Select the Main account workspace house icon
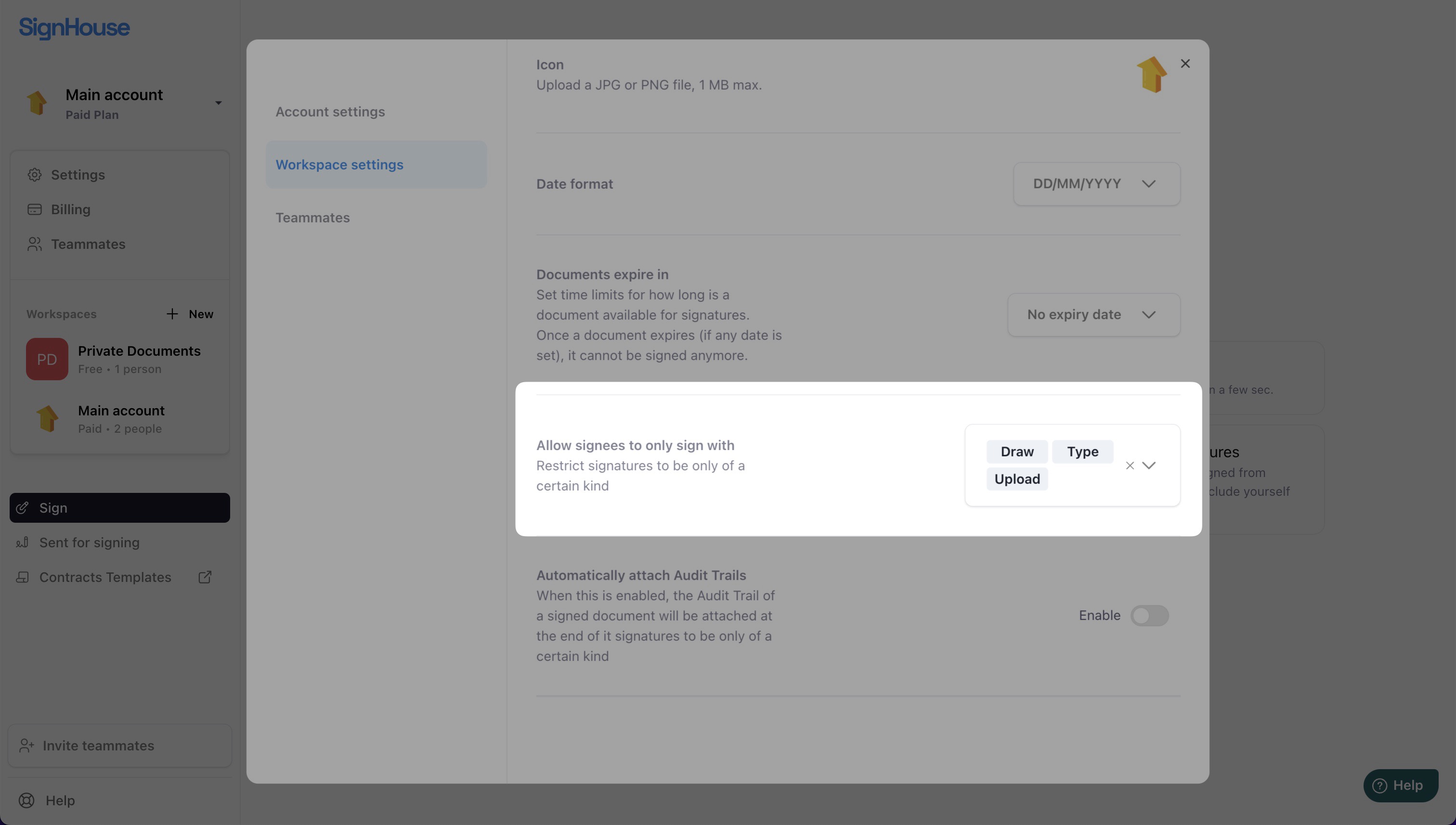This screenshot has width=1456, height=825. (47, 419)
